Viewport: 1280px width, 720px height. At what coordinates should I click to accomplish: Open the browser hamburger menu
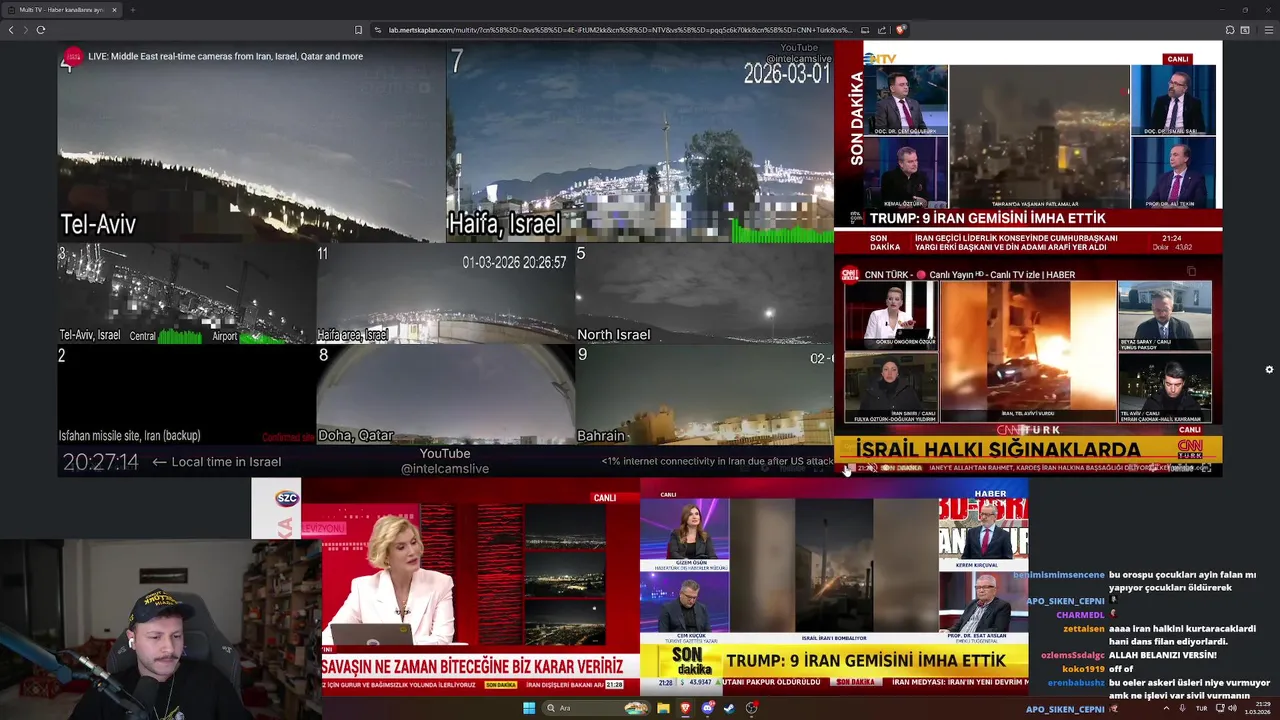(1269, 30)
